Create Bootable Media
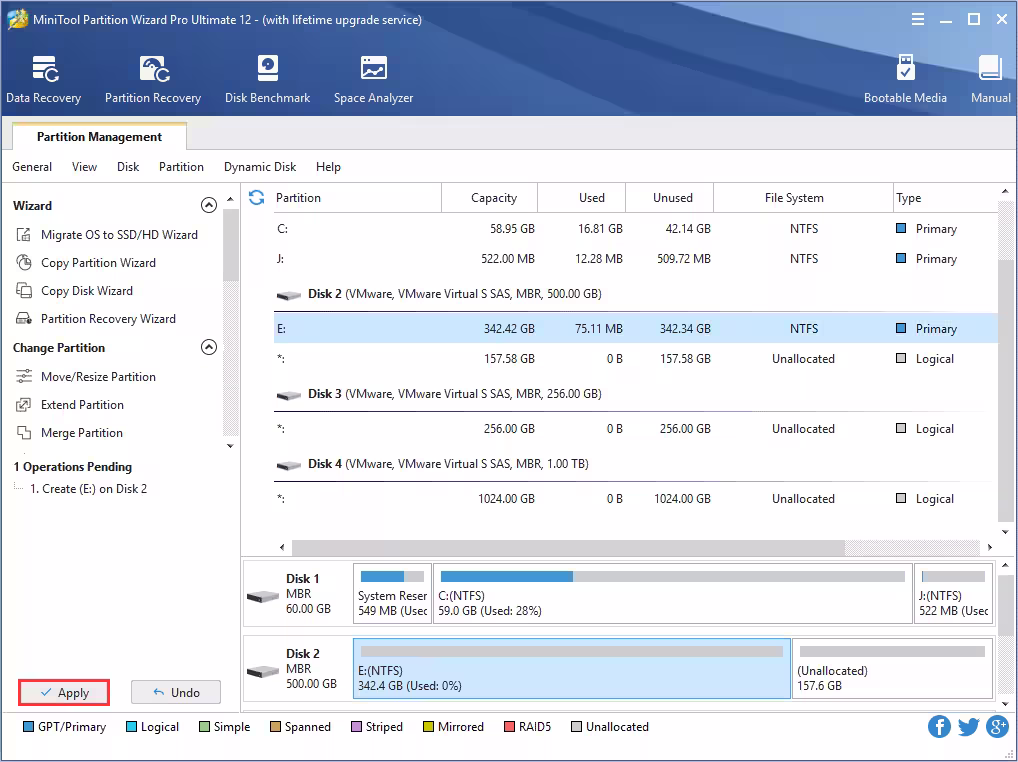Image resolution: width=1018 pixels, height=762 pixels. click(905, 79)
